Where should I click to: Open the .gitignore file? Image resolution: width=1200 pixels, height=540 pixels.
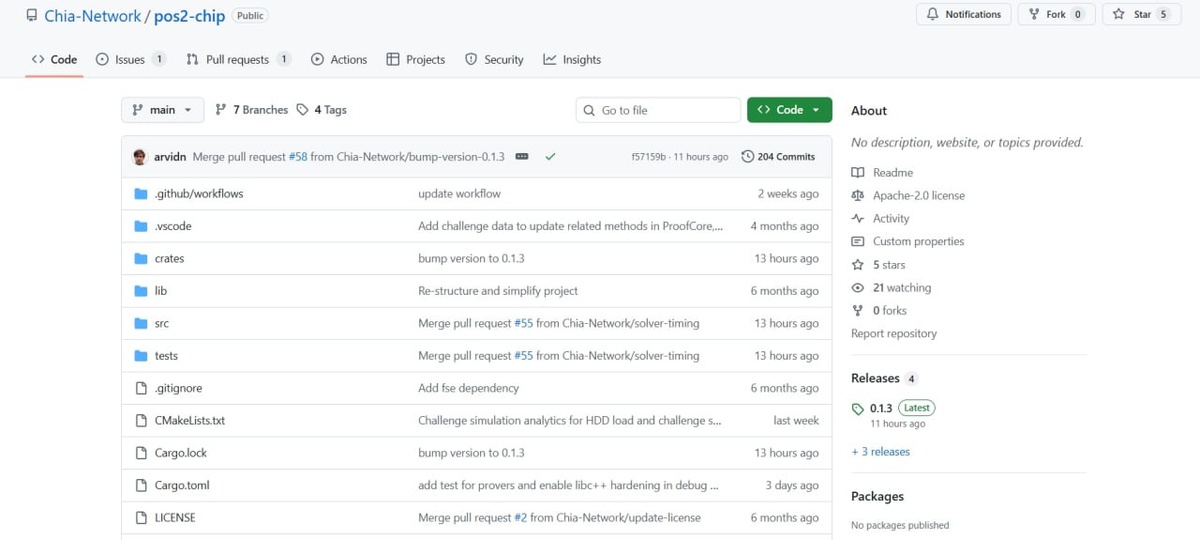[x=178, y=388]
